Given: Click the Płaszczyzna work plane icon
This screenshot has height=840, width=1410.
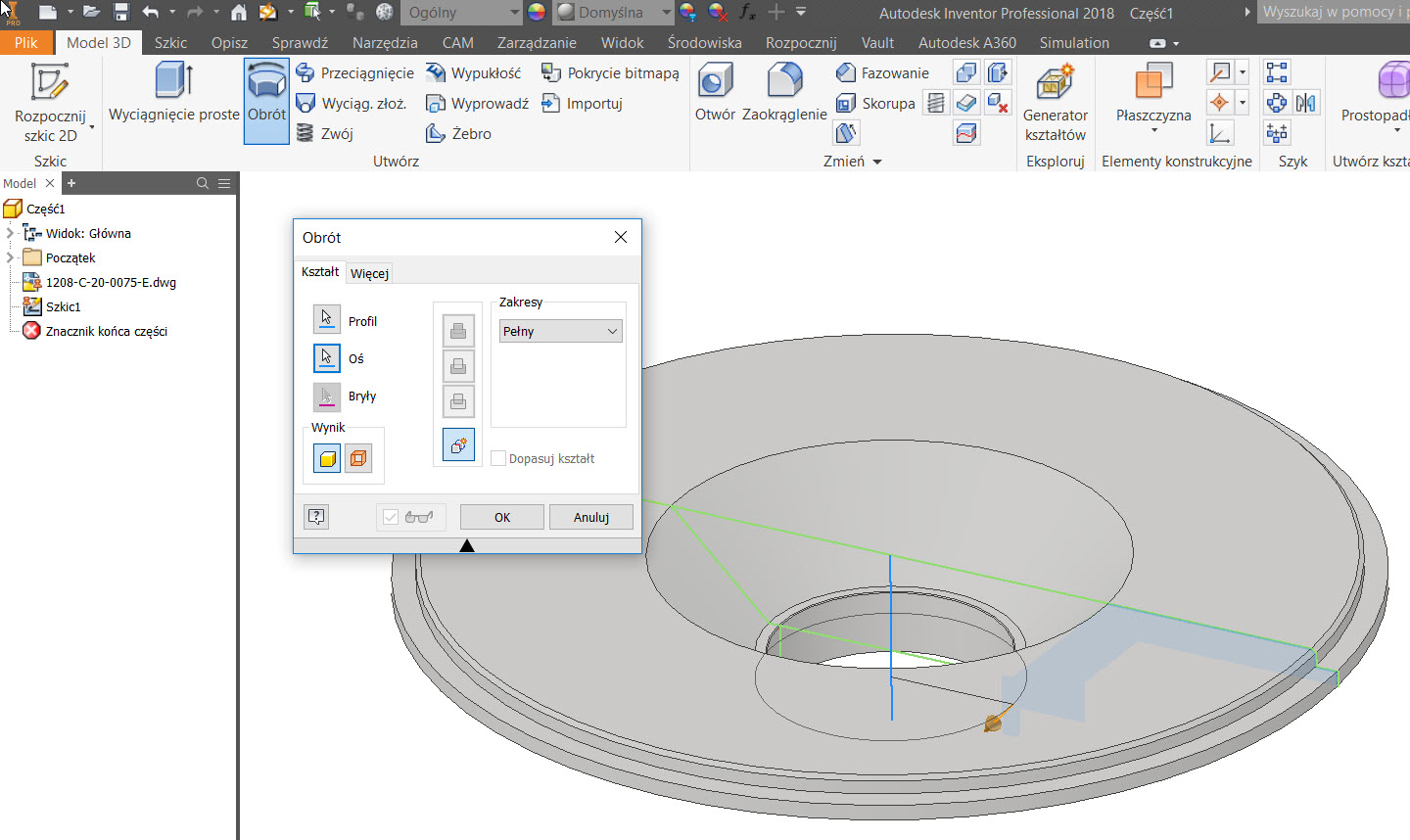Looking at the screenshot, I should [x=1153, y=82].
